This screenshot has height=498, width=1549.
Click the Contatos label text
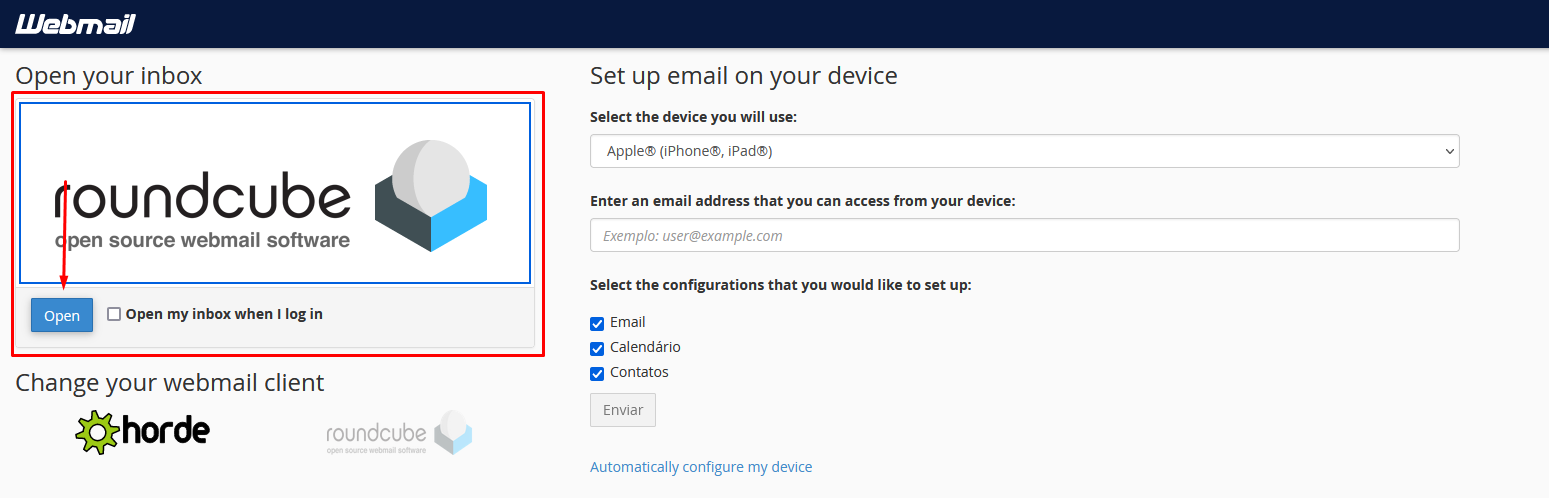639,372
